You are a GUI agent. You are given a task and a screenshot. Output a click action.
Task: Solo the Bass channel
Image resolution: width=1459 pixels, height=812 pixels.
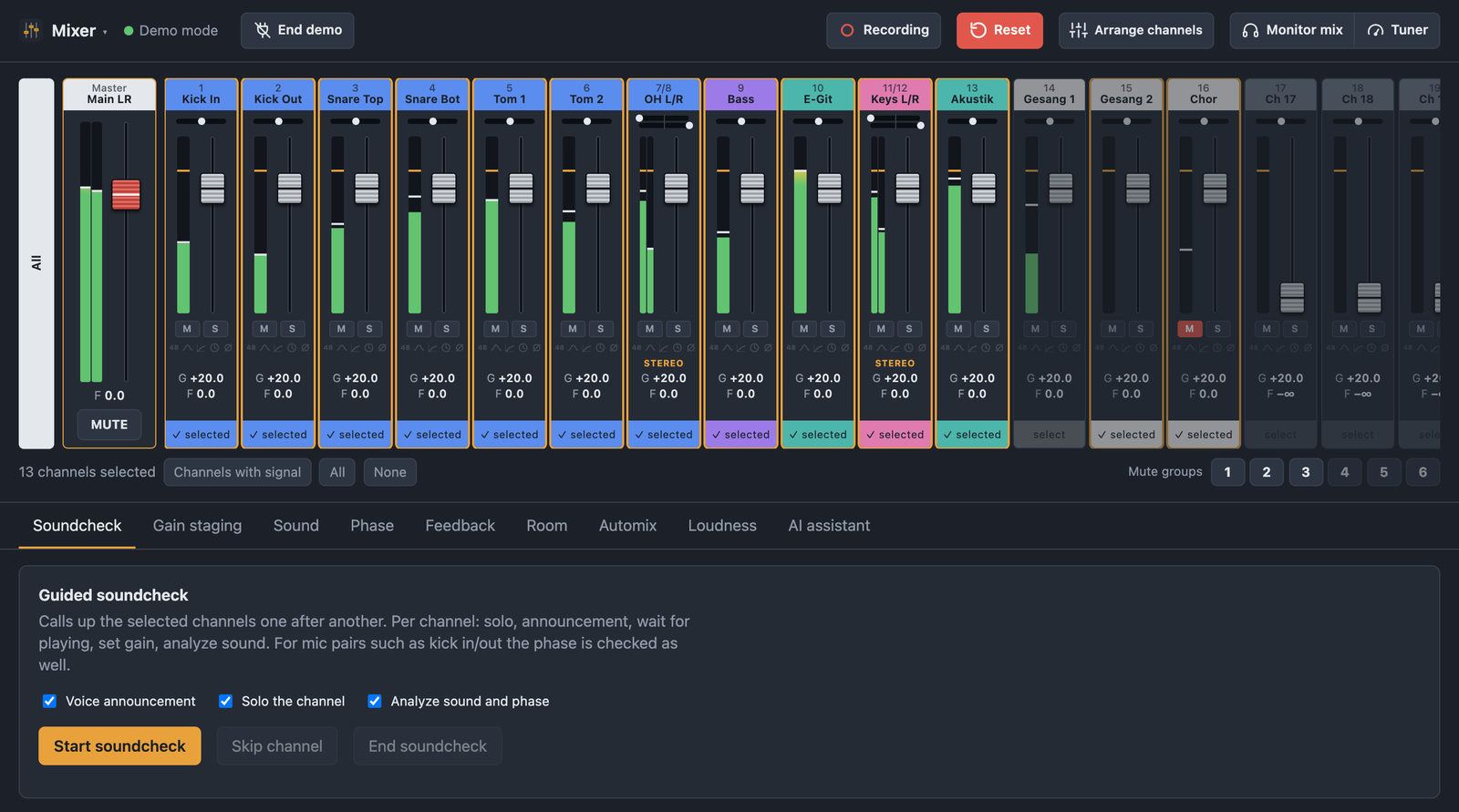coord(755,329)
